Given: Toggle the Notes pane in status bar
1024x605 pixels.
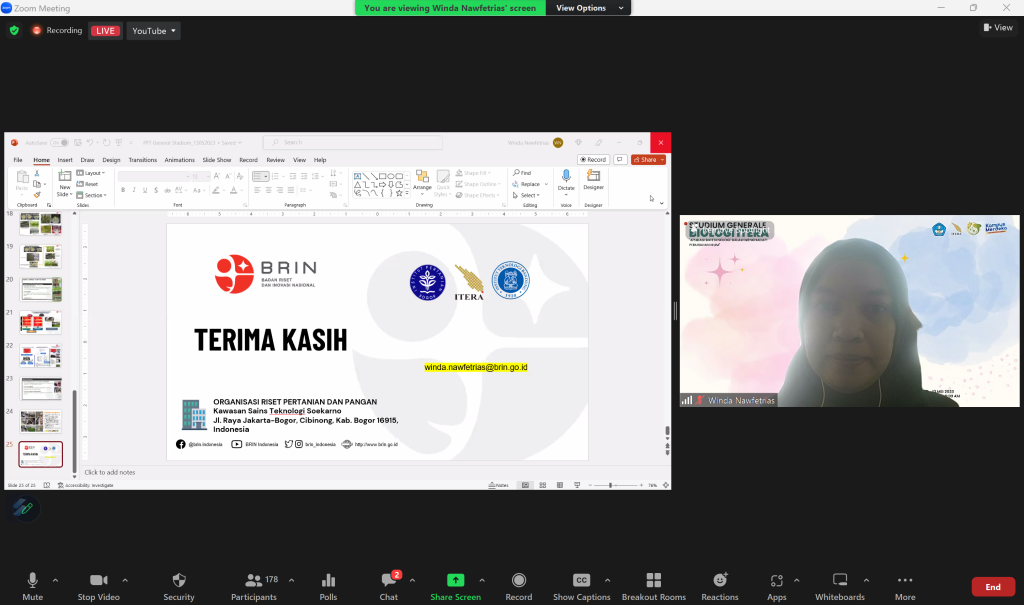Looking at the screenshot, I should click(x=499, y=485).
